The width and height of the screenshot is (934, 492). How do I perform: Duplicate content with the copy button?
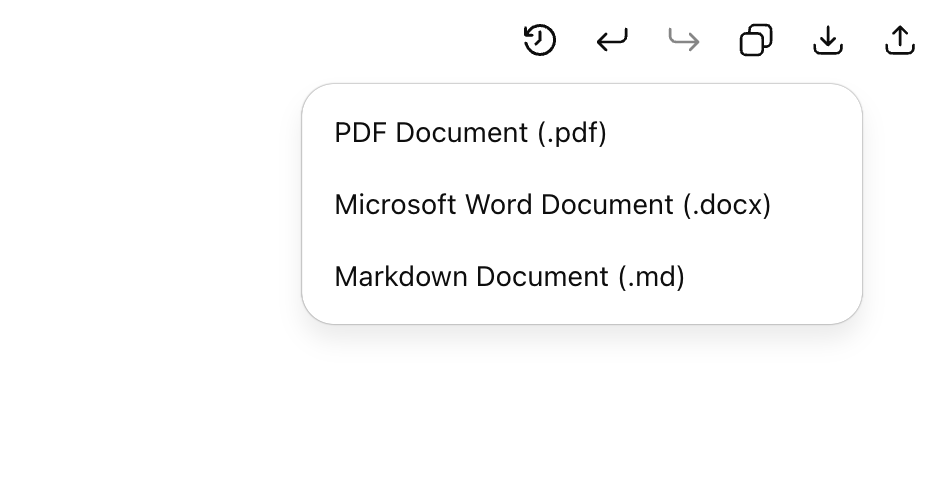[x=756, y=40]
